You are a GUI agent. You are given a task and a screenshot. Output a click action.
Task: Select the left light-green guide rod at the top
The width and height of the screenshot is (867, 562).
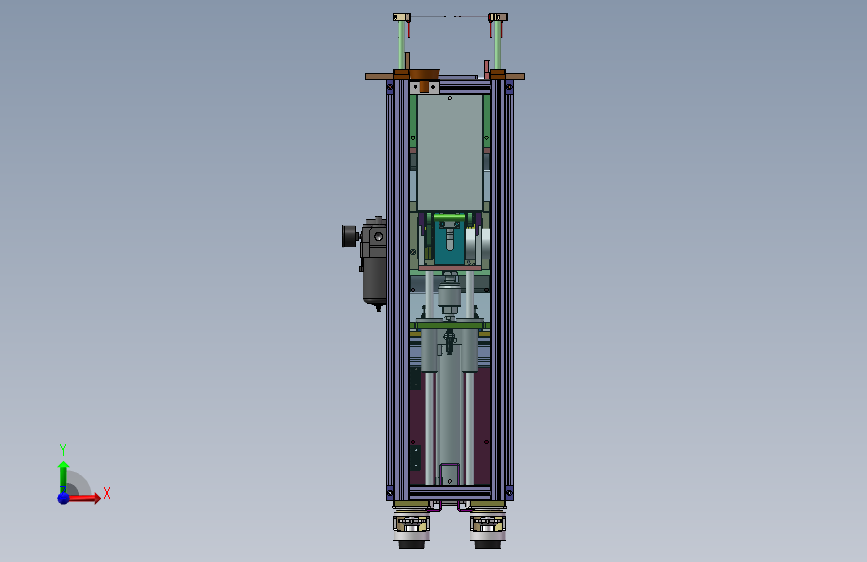pyautogui.click(x=401, y=45)
